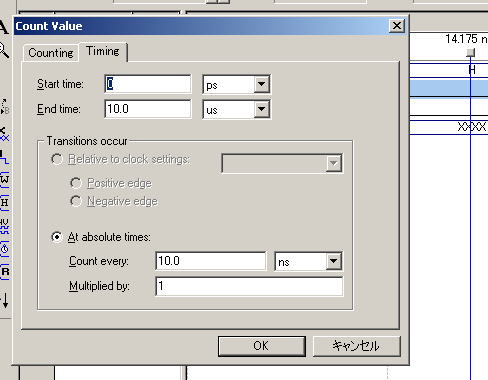This screenshot has height=380, width=488.
Task: Switch to the Counting tab
Action: coord(51,53)
